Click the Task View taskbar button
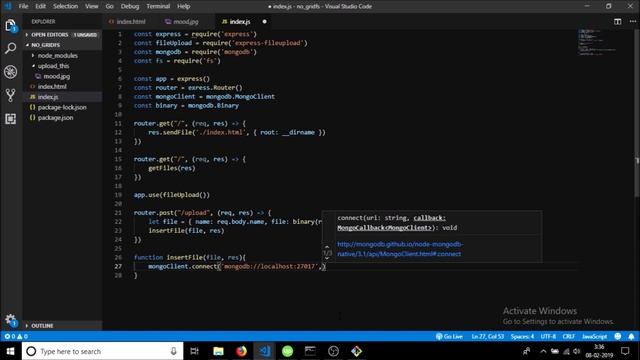 point(195,351)
